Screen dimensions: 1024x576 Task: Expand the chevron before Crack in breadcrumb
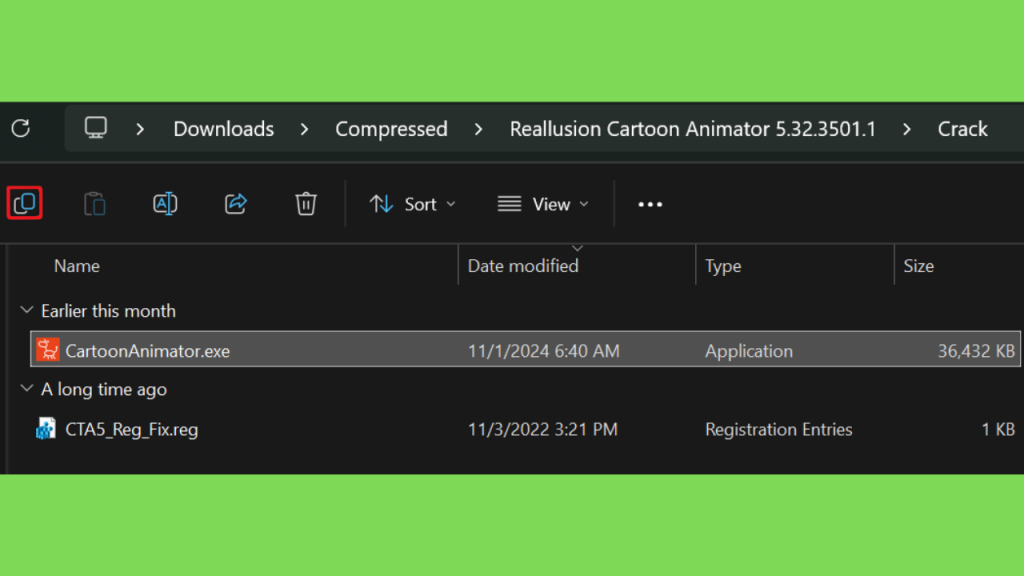pos(906,129)
